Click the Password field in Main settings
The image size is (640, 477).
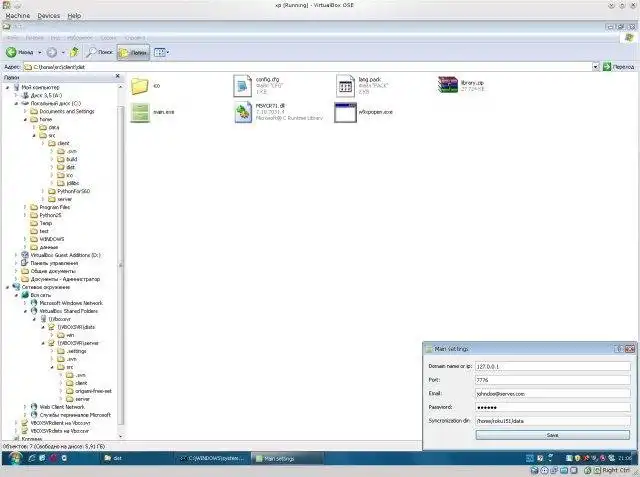(x=553, y=407)
